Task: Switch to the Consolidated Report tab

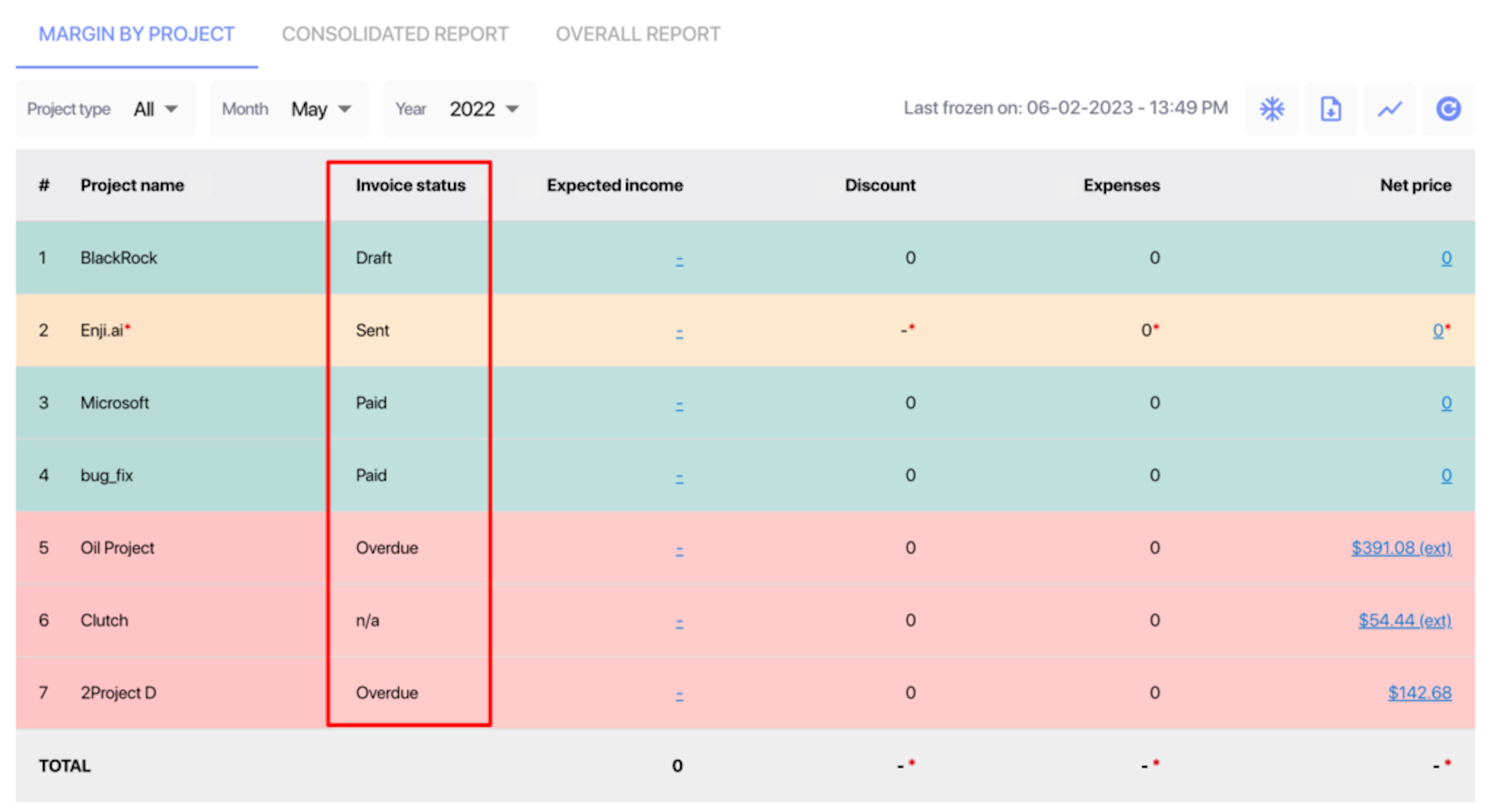Action: [x=395, y=34]
